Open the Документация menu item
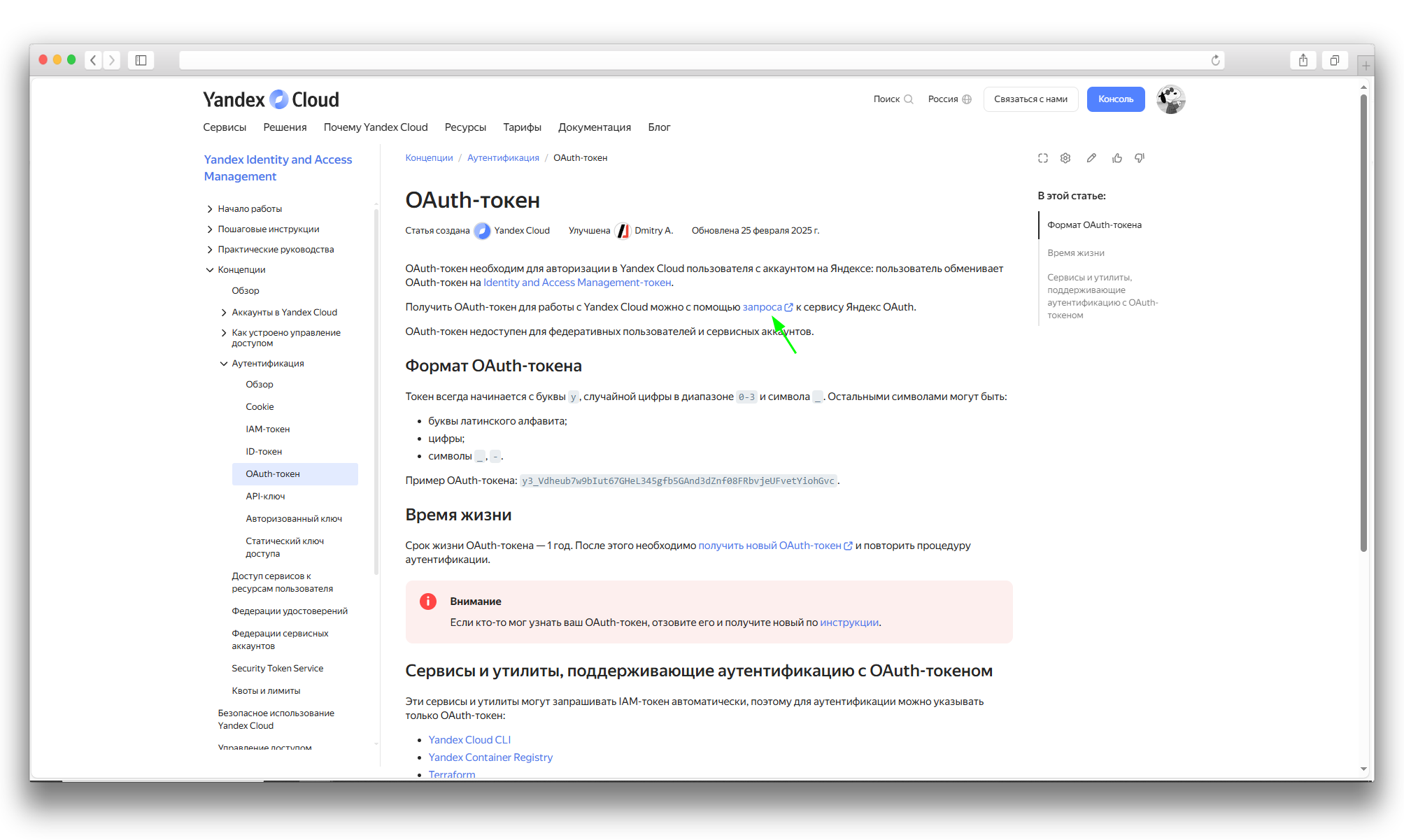Viewport: 1404px width, 840px height. pos(595,127)
